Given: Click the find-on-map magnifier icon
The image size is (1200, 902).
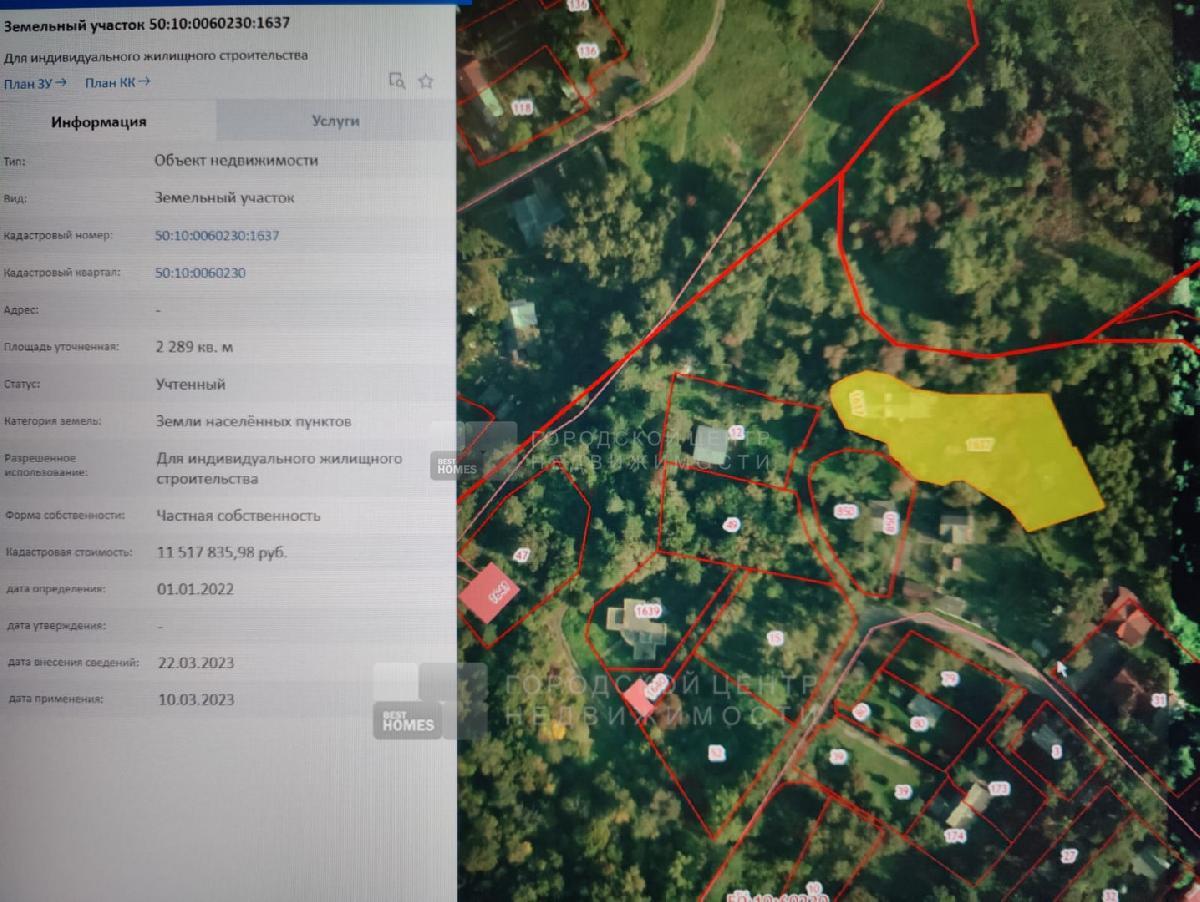Looking at the screenshot, I should tap(397, 82).
